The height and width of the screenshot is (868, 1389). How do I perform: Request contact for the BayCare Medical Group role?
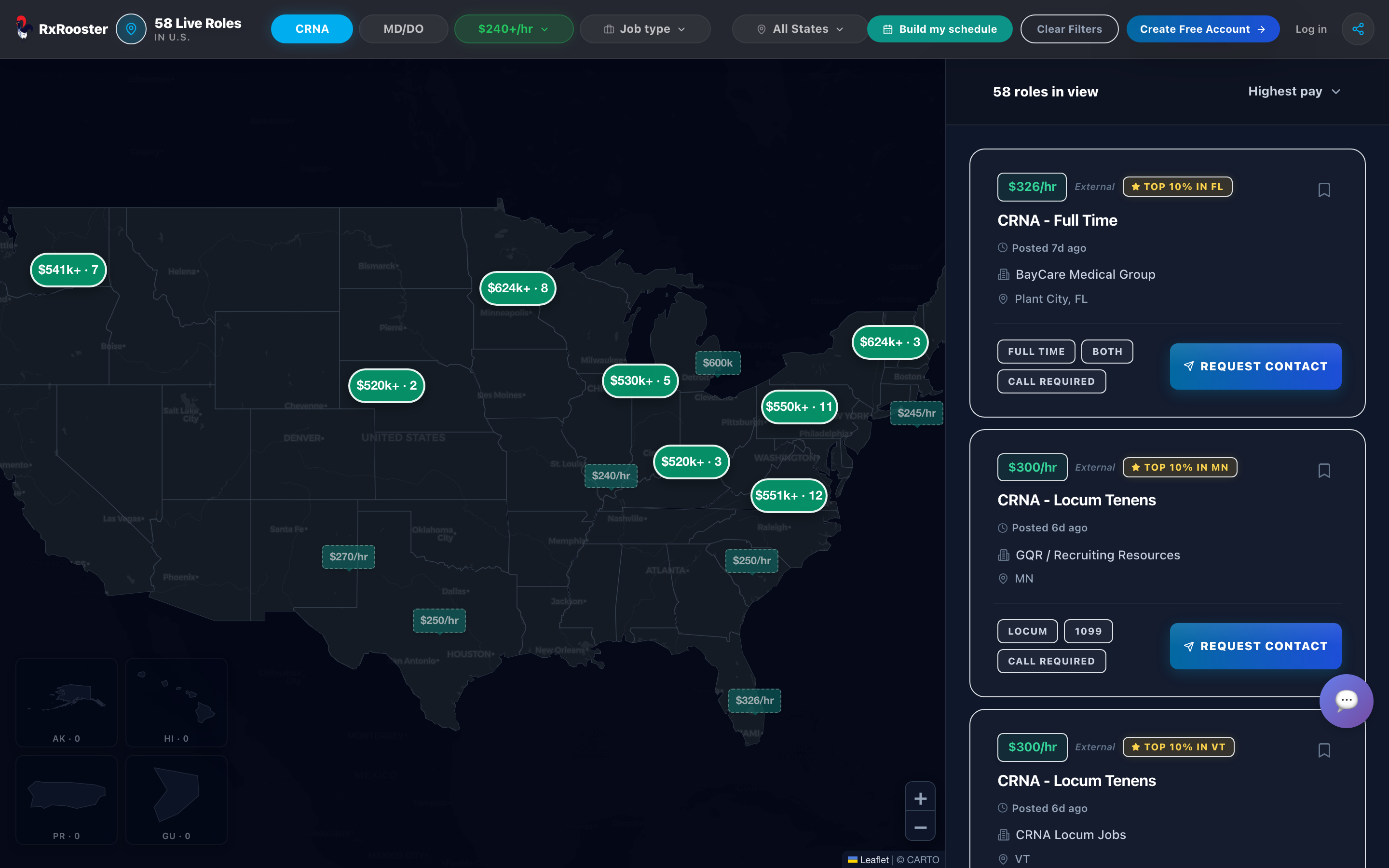[x=1256, y=366]
